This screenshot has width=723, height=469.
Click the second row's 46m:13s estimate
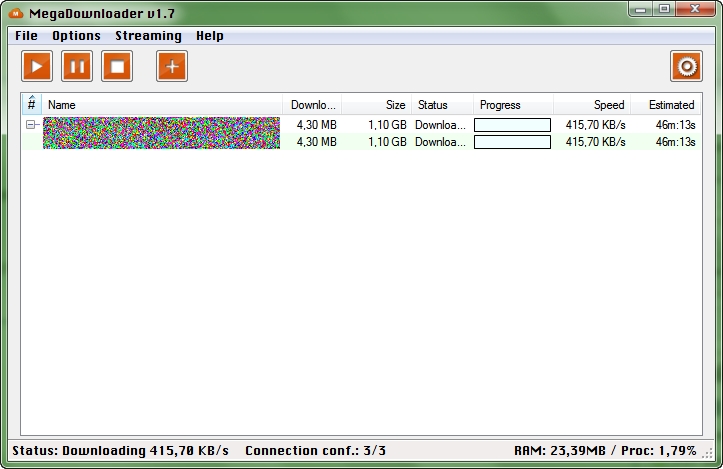click(x=676, y=142)
